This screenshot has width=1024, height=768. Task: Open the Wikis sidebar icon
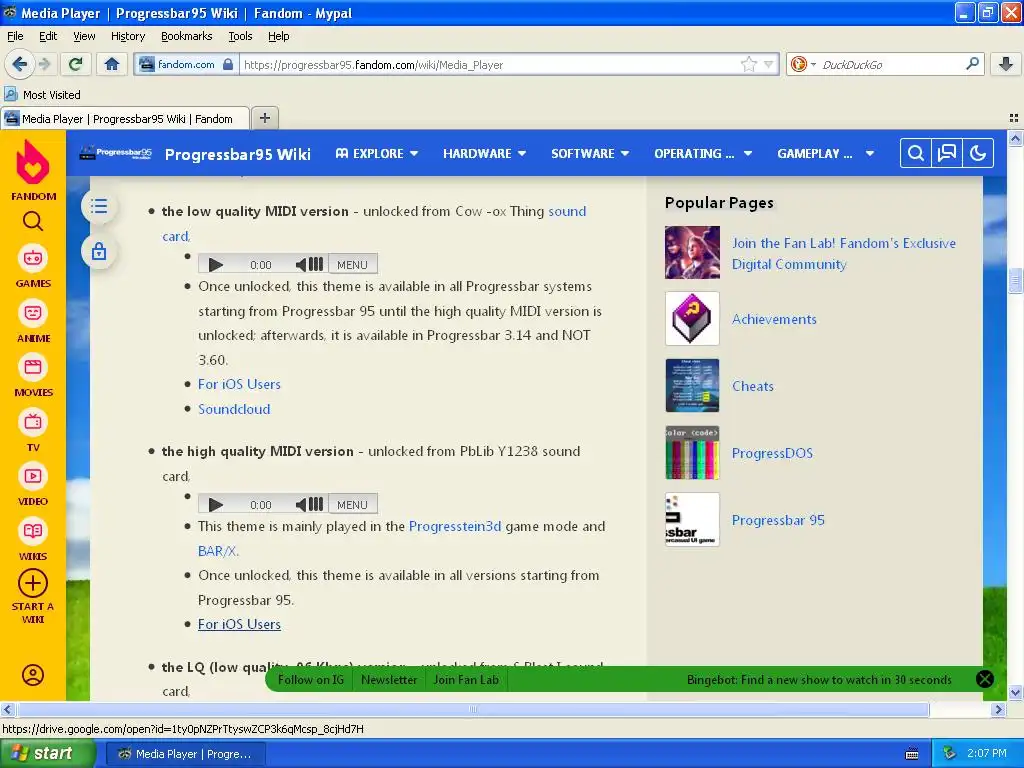click(x=33, y=531)
